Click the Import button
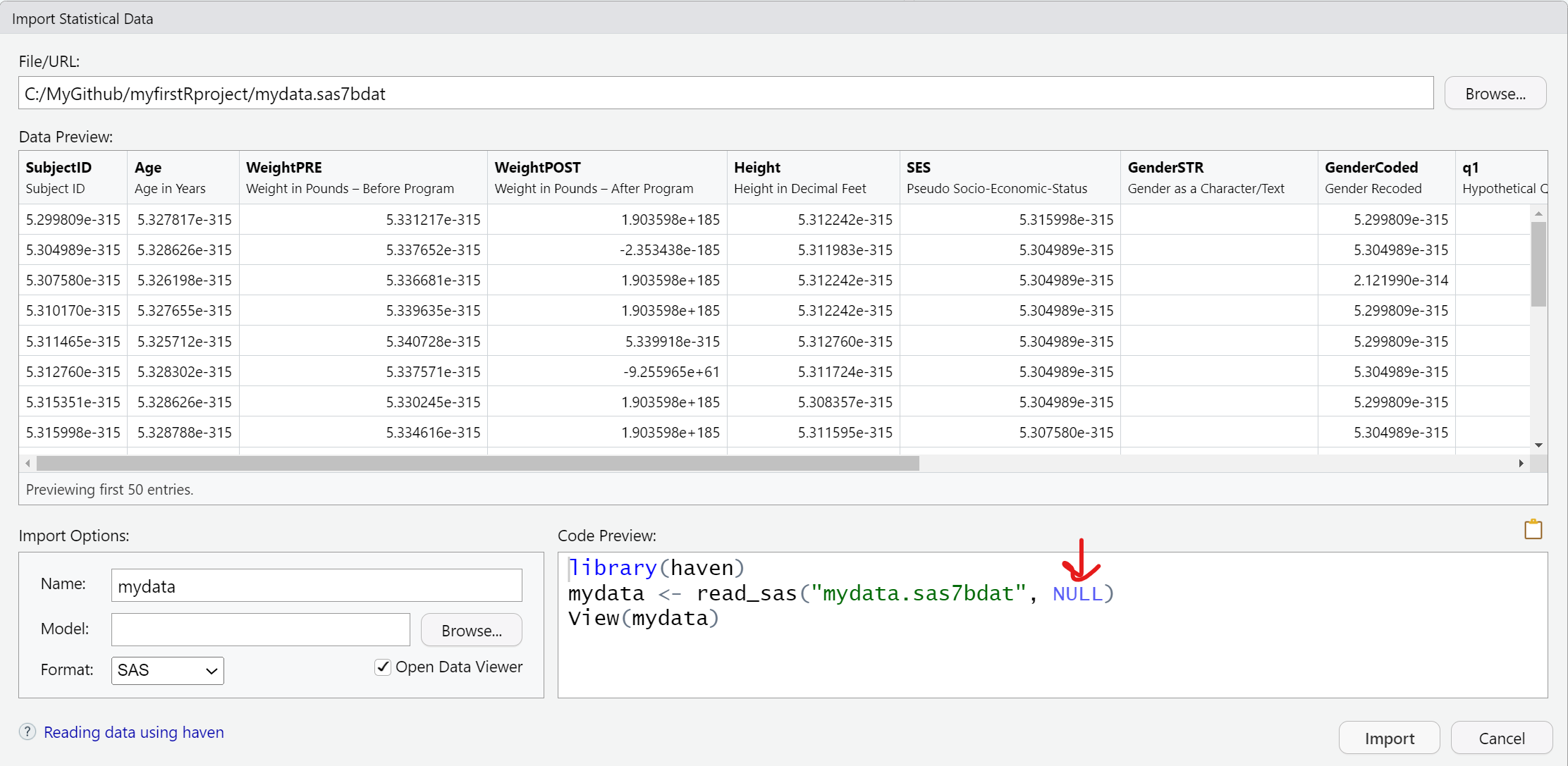 tap(1389, 738)
